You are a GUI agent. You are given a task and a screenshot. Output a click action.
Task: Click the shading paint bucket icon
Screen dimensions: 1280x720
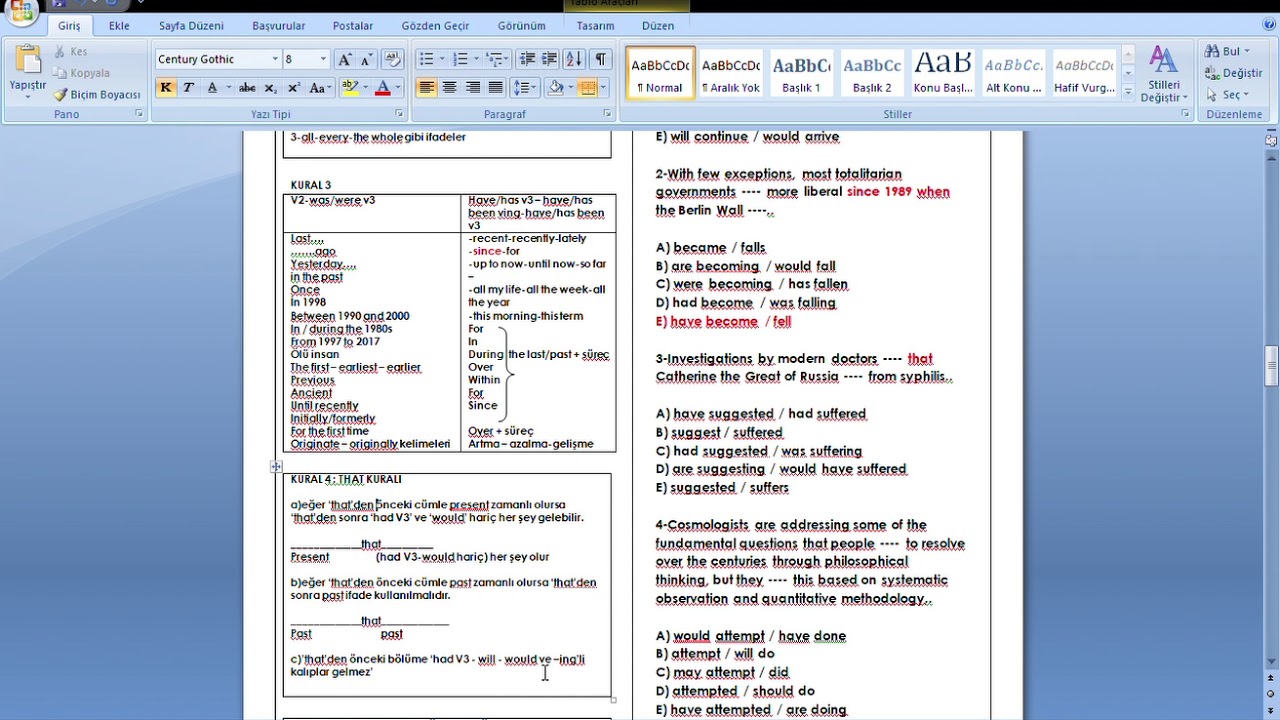pos(556,88)
